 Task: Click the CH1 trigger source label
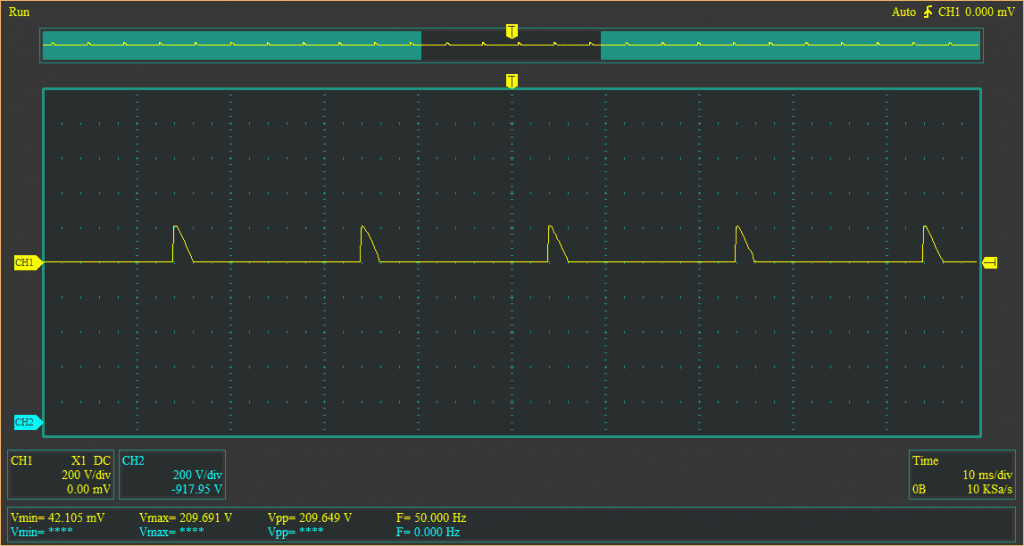pyautogui.click(x=949, y=12)
